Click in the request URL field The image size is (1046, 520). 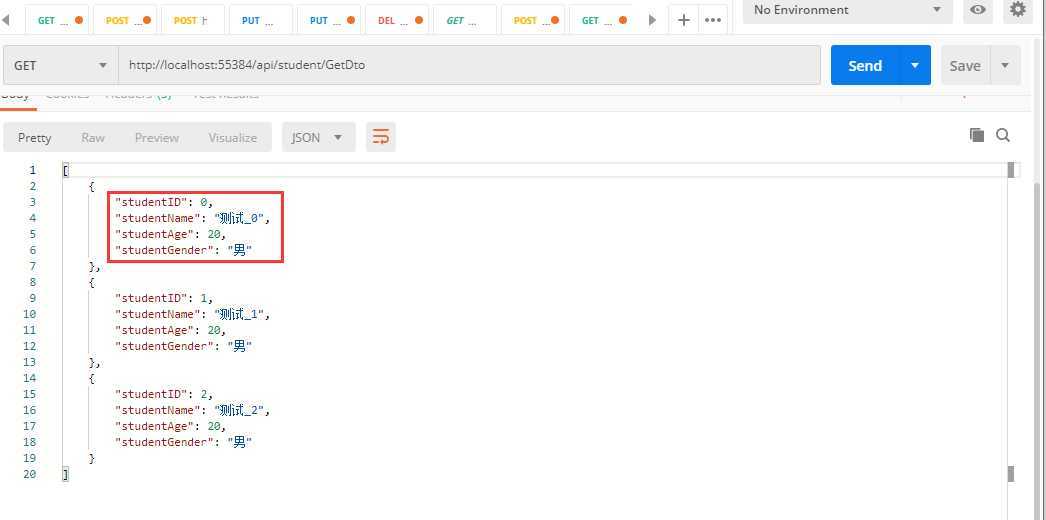[470, 65]
